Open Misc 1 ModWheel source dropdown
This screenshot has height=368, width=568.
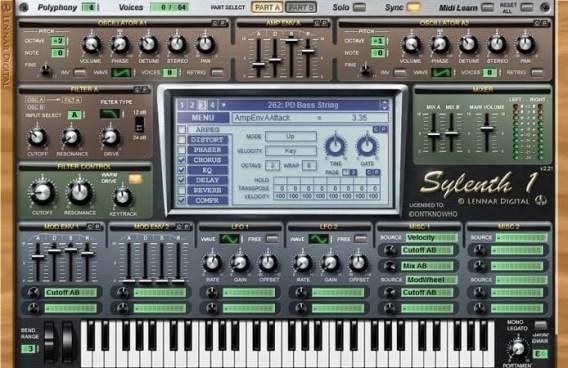[x=431, y=280]
